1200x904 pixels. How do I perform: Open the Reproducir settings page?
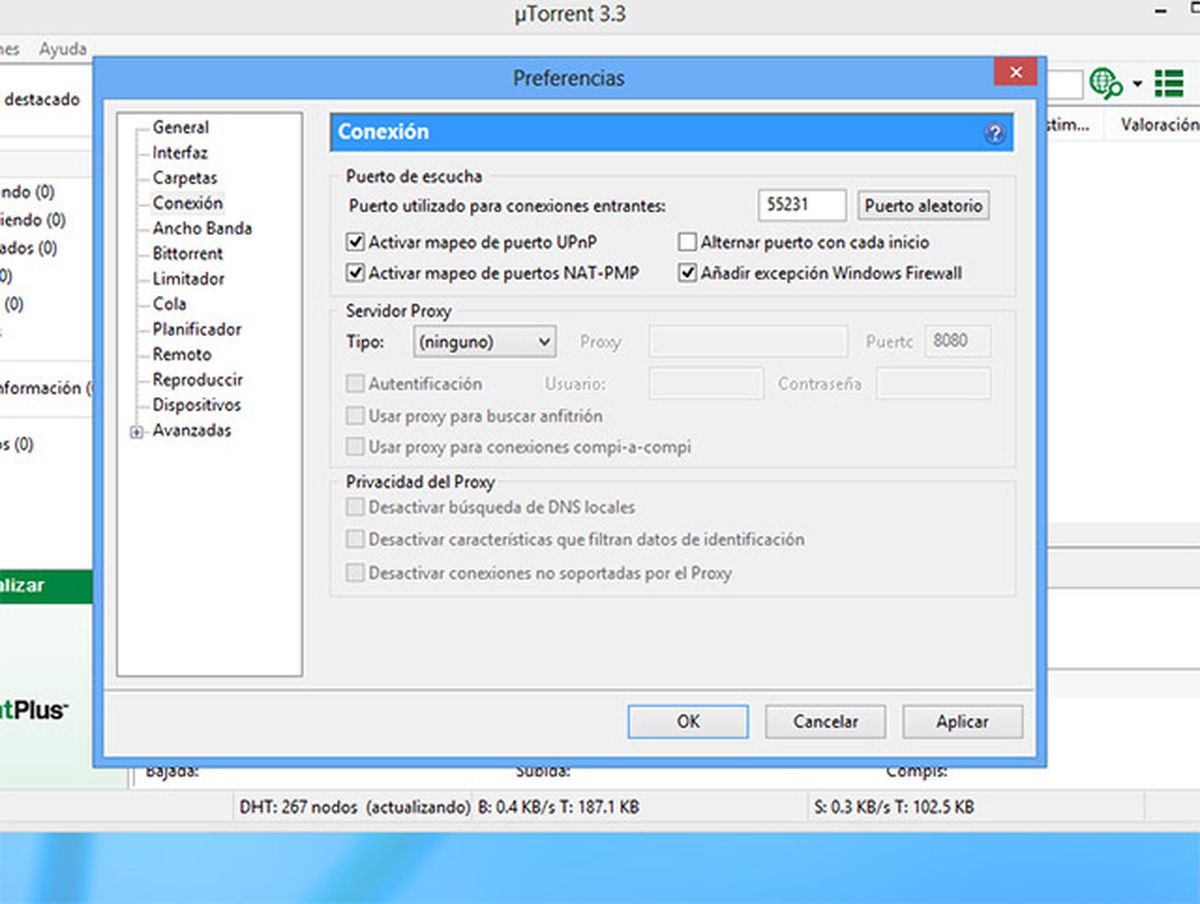200,379
